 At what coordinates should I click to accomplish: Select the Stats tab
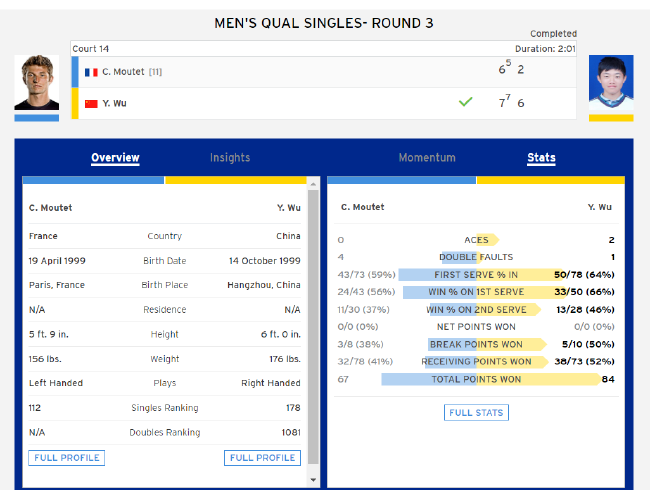pos(541,158)
